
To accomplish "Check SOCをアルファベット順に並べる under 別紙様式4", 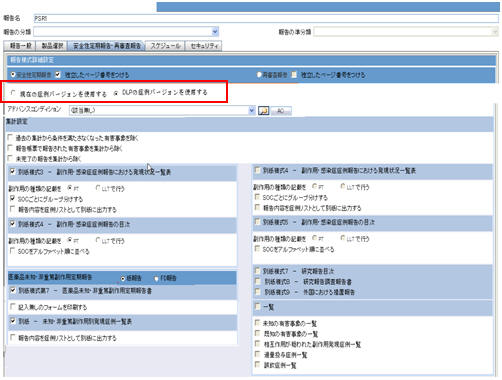I will click(13, 251).
